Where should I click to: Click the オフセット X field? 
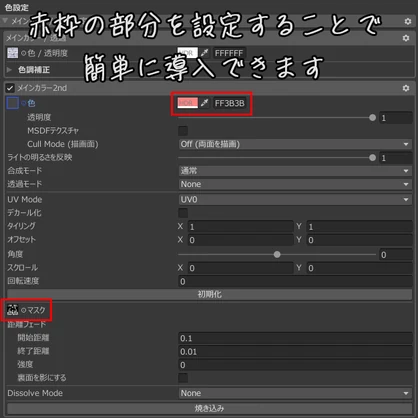(241, 240)
